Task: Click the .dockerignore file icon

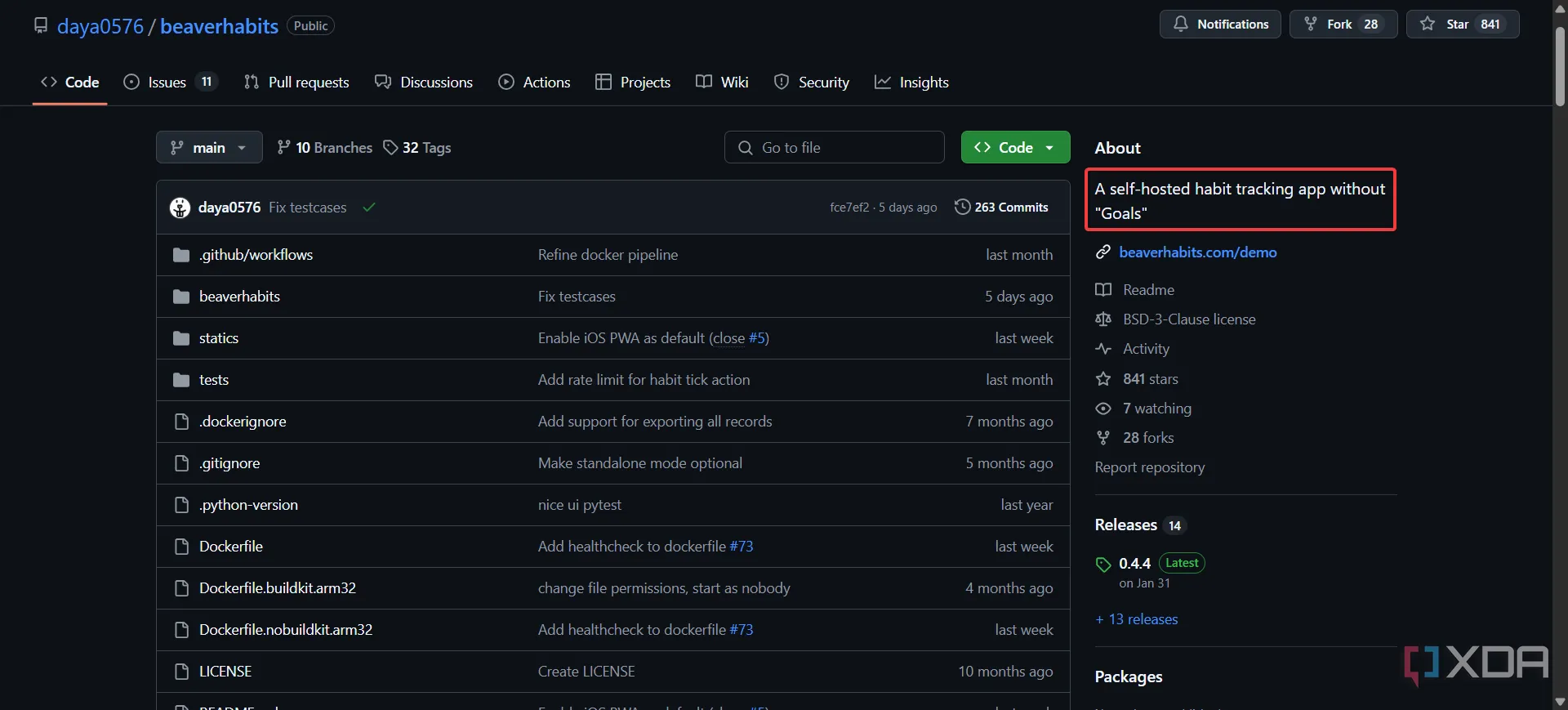Action: [x=182, y=422]
